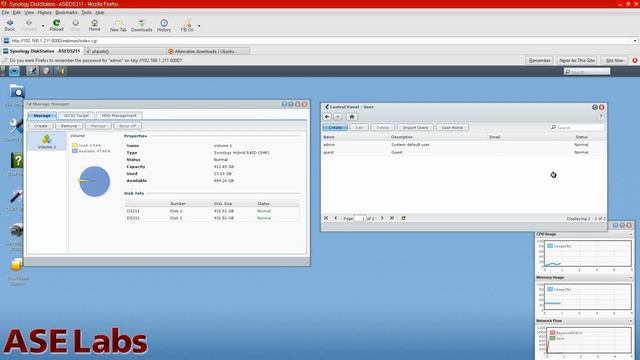Switch to HDD Management tab
This screenshot has height=360, width=640.
click(x=119, y=116)
